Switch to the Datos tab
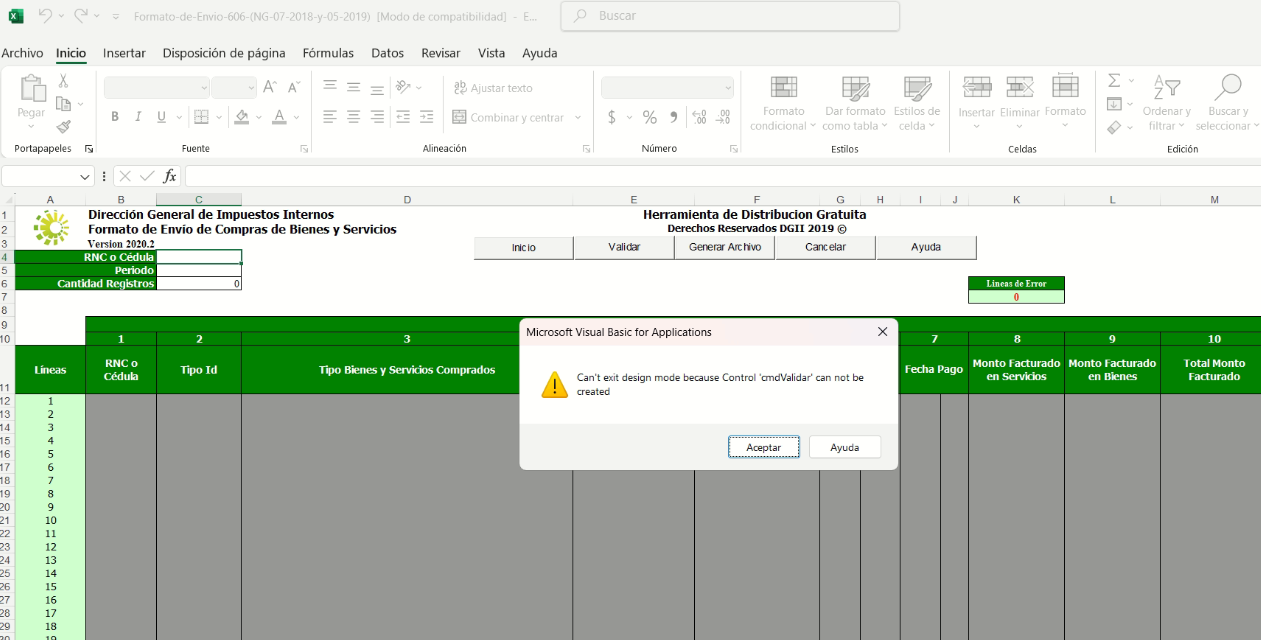1261x640 pixels. (x=388, y=53)
